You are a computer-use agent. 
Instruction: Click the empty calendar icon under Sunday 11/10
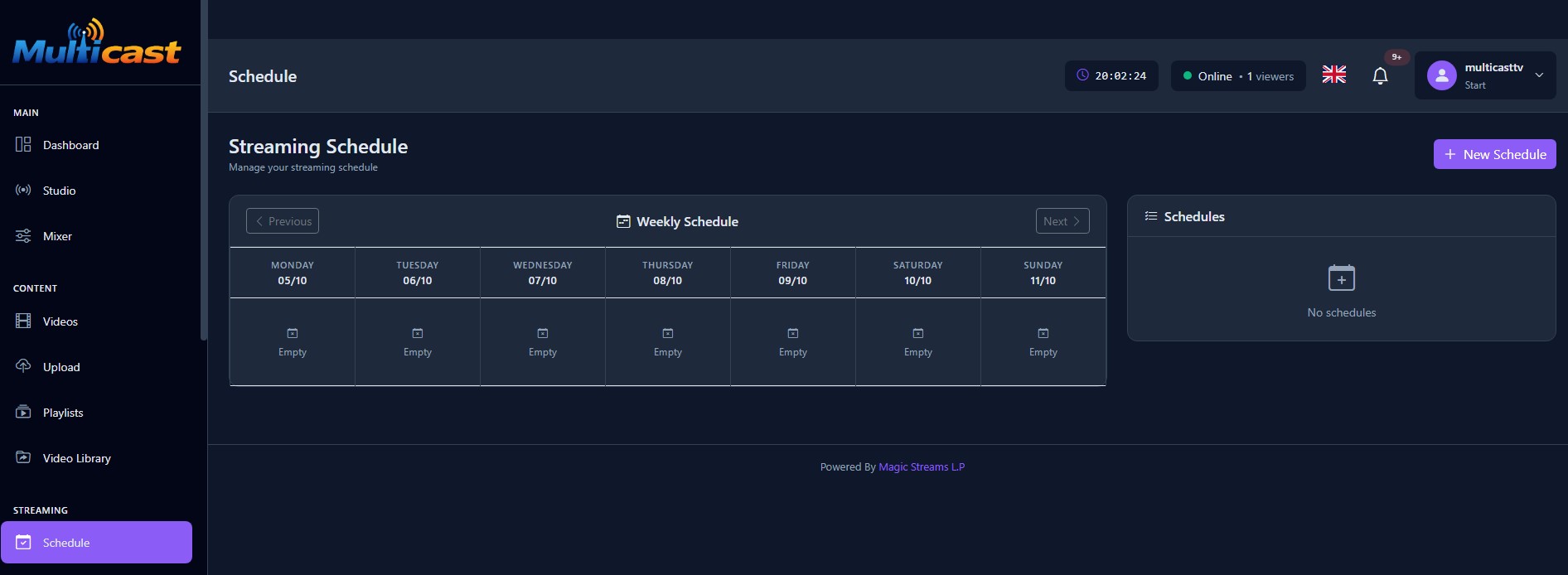tap(1043, 333)
